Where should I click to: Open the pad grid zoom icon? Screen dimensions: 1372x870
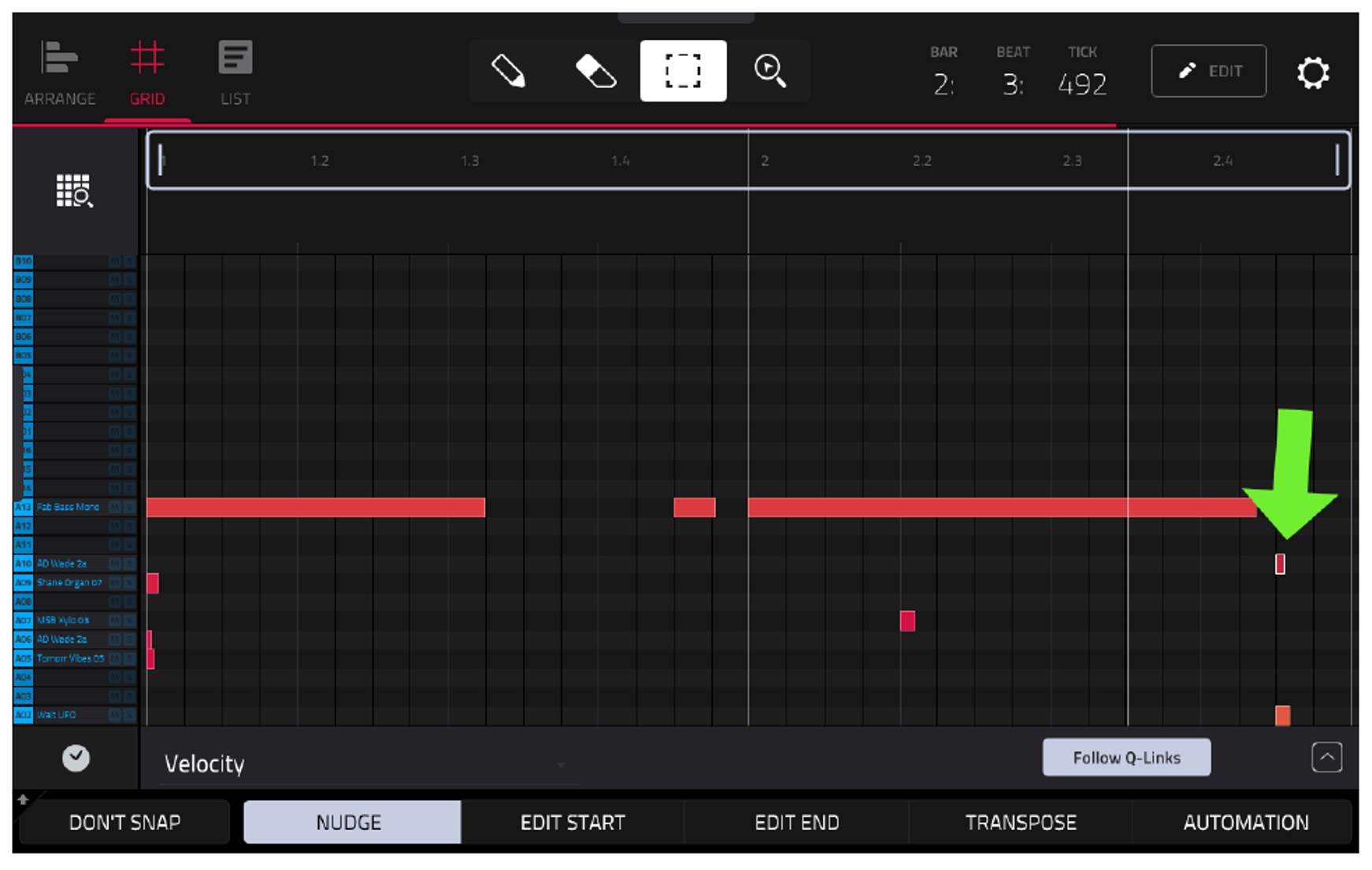click(x=74, y=191)
